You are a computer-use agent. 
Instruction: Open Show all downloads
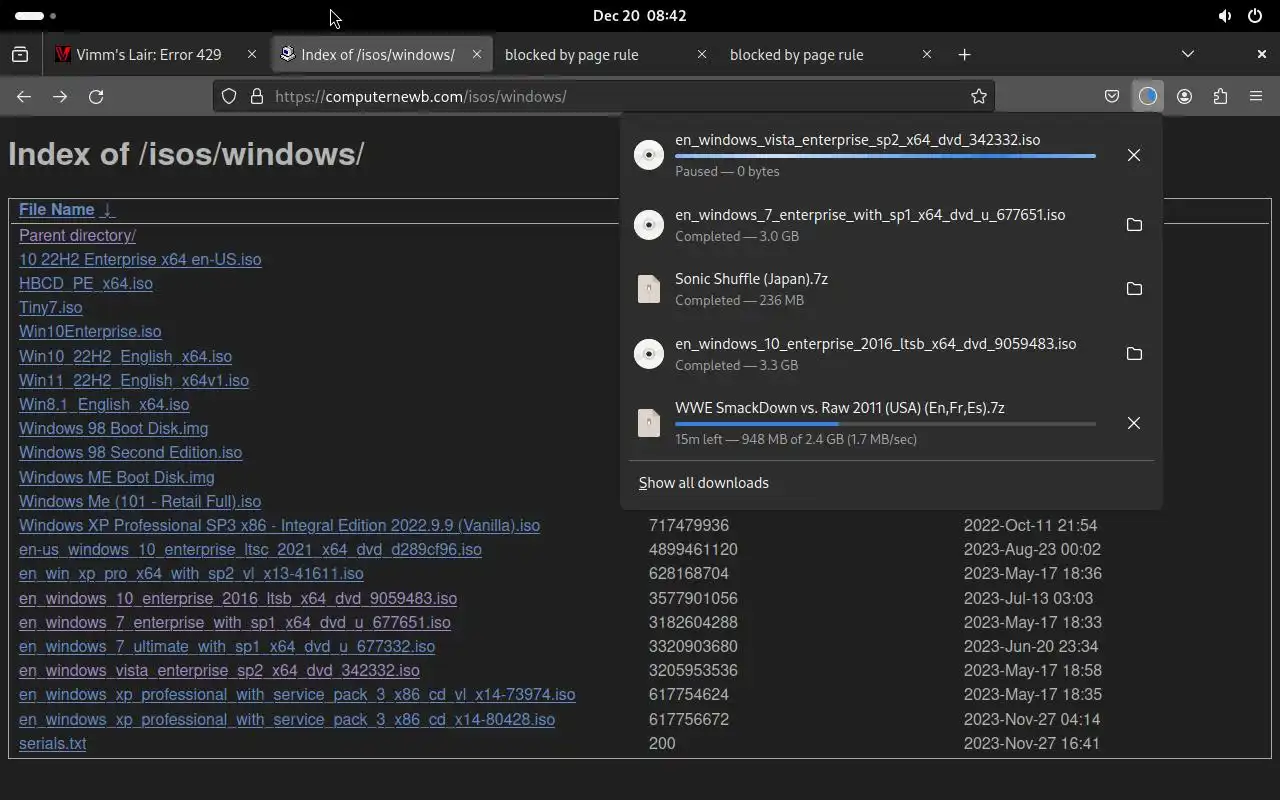(704, 483)
